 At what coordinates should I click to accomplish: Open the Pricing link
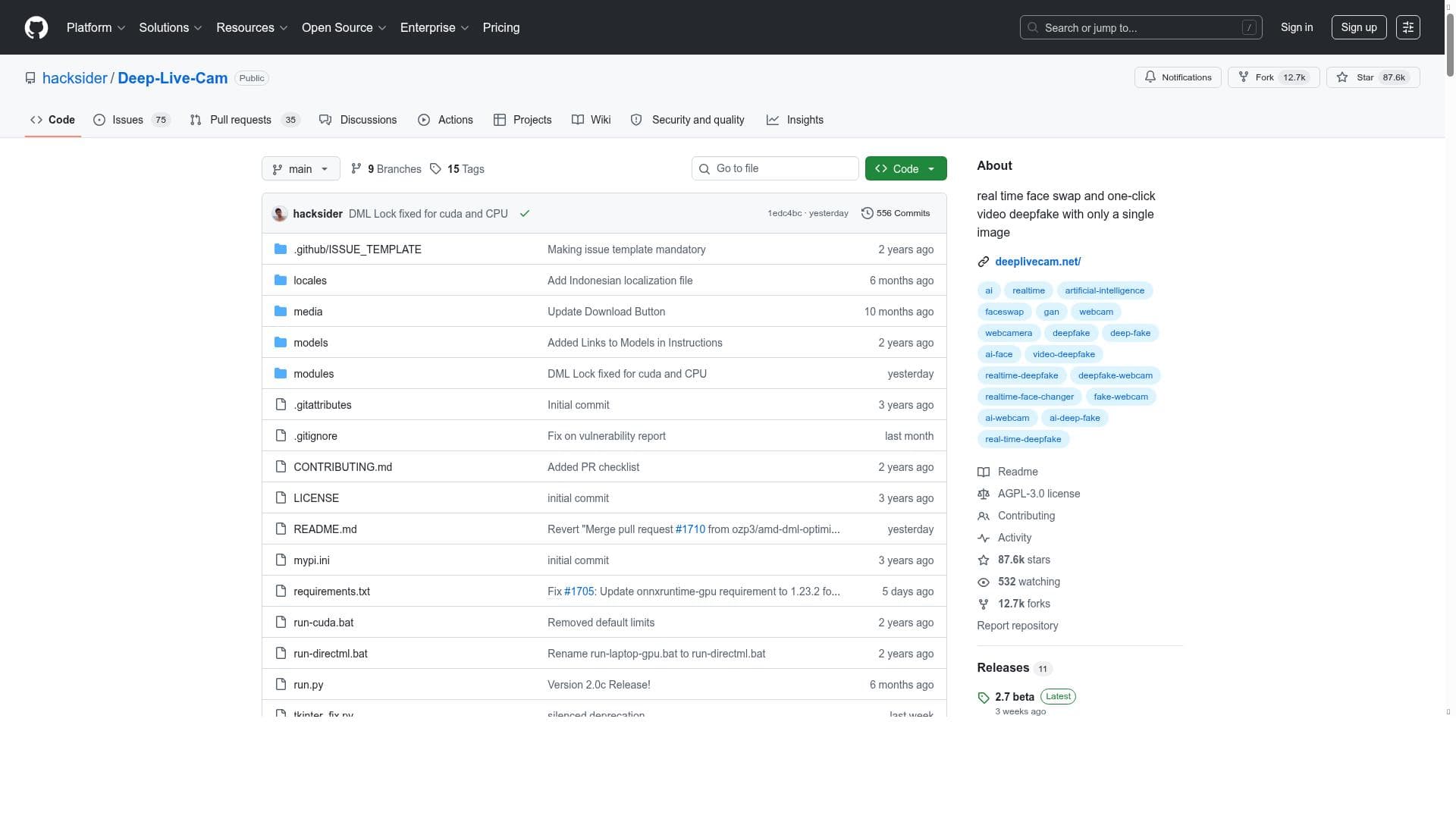tap(500, 27)
